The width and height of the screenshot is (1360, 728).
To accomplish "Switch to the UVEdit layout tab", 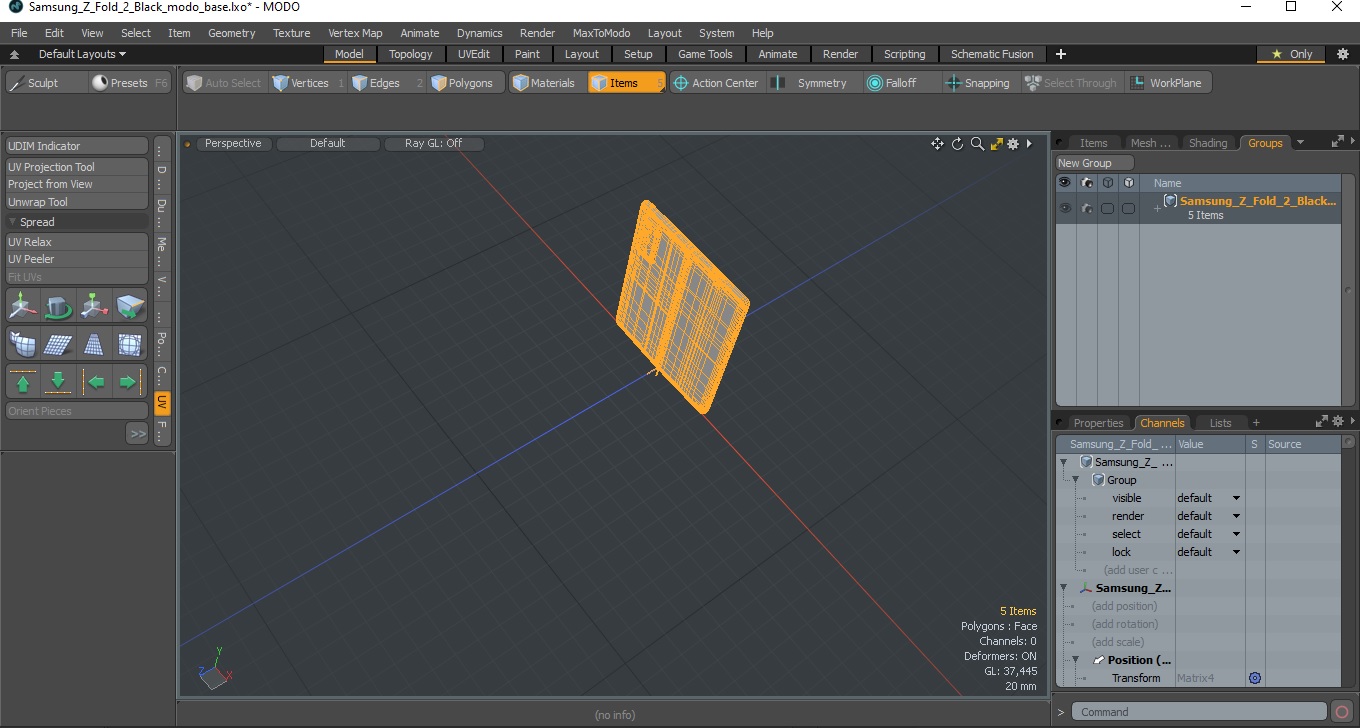I will pos(474,54).
